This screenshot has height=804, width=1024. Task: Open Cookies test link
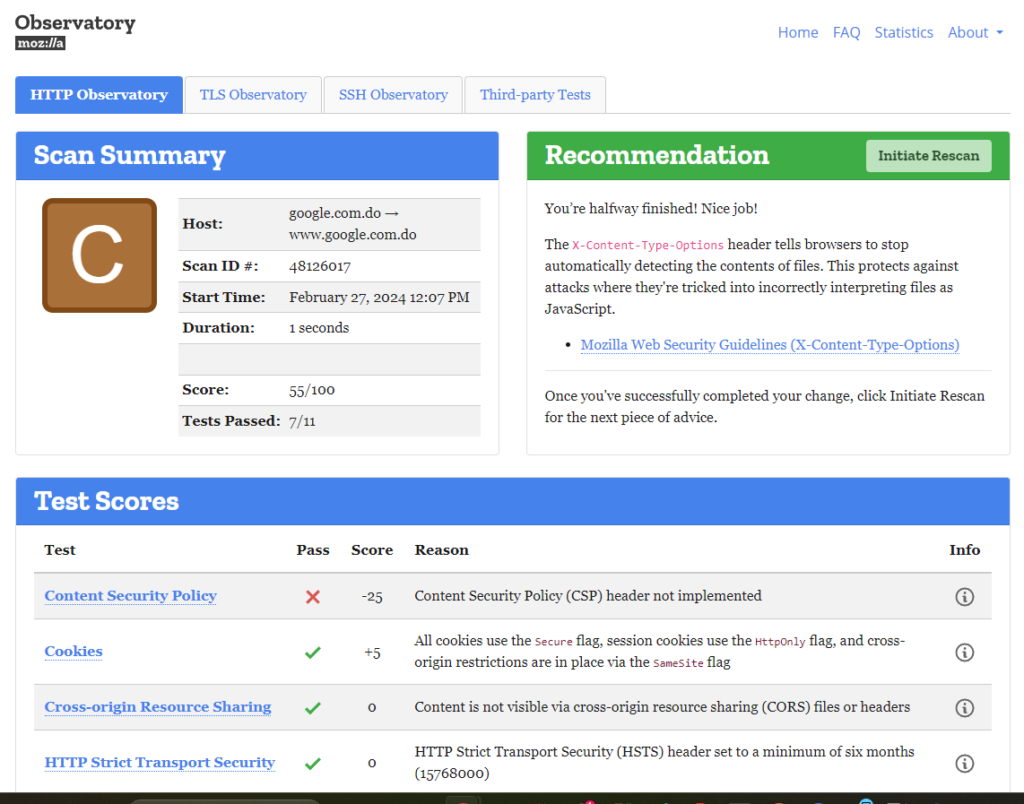point(73,651)
